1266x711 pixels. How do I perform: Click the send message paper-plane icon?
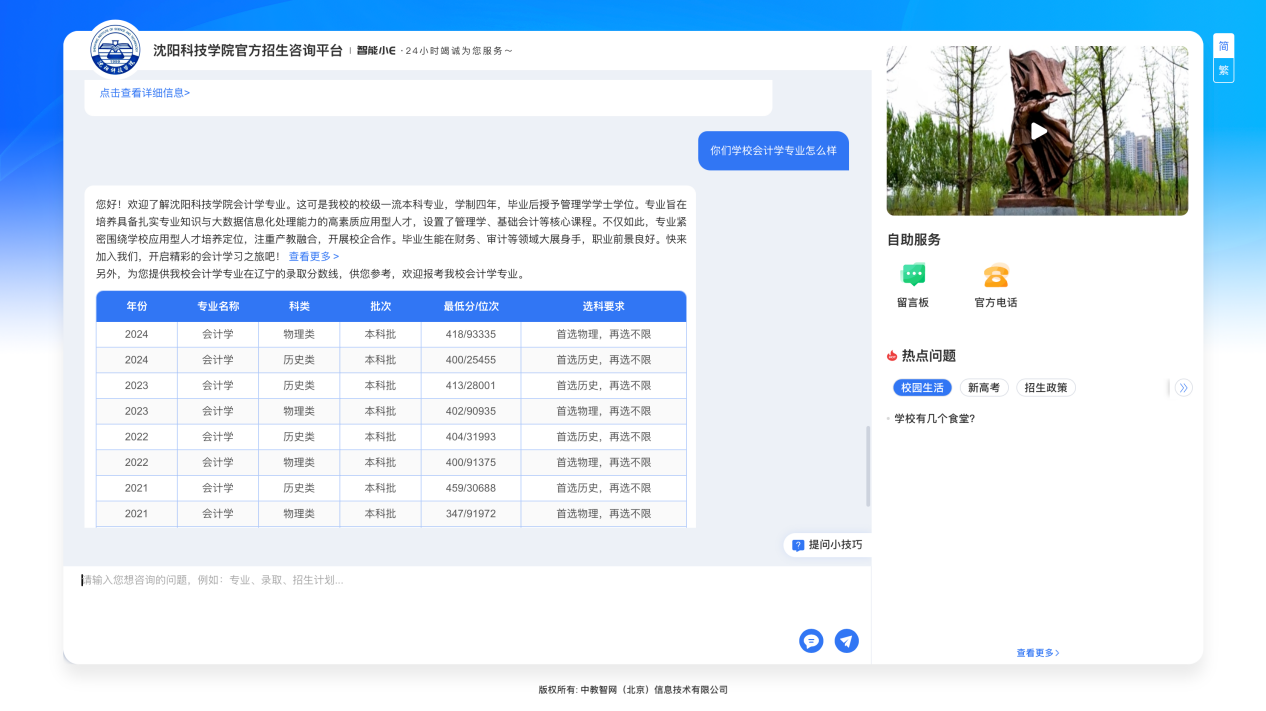(x=846, y=641)
